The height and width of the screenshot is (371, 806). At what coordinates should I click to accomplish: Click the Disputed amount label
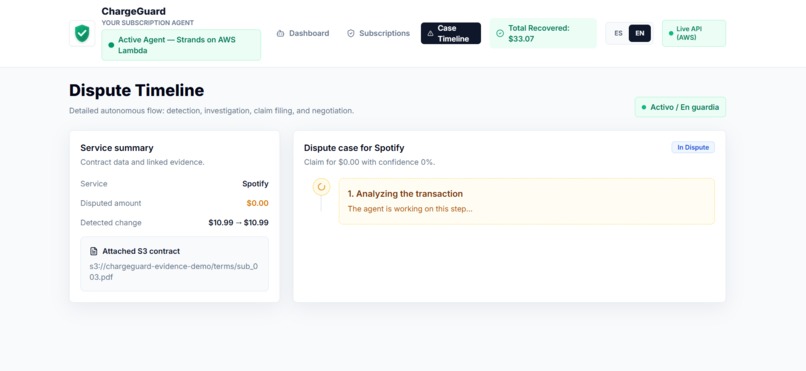pos(111,203)
